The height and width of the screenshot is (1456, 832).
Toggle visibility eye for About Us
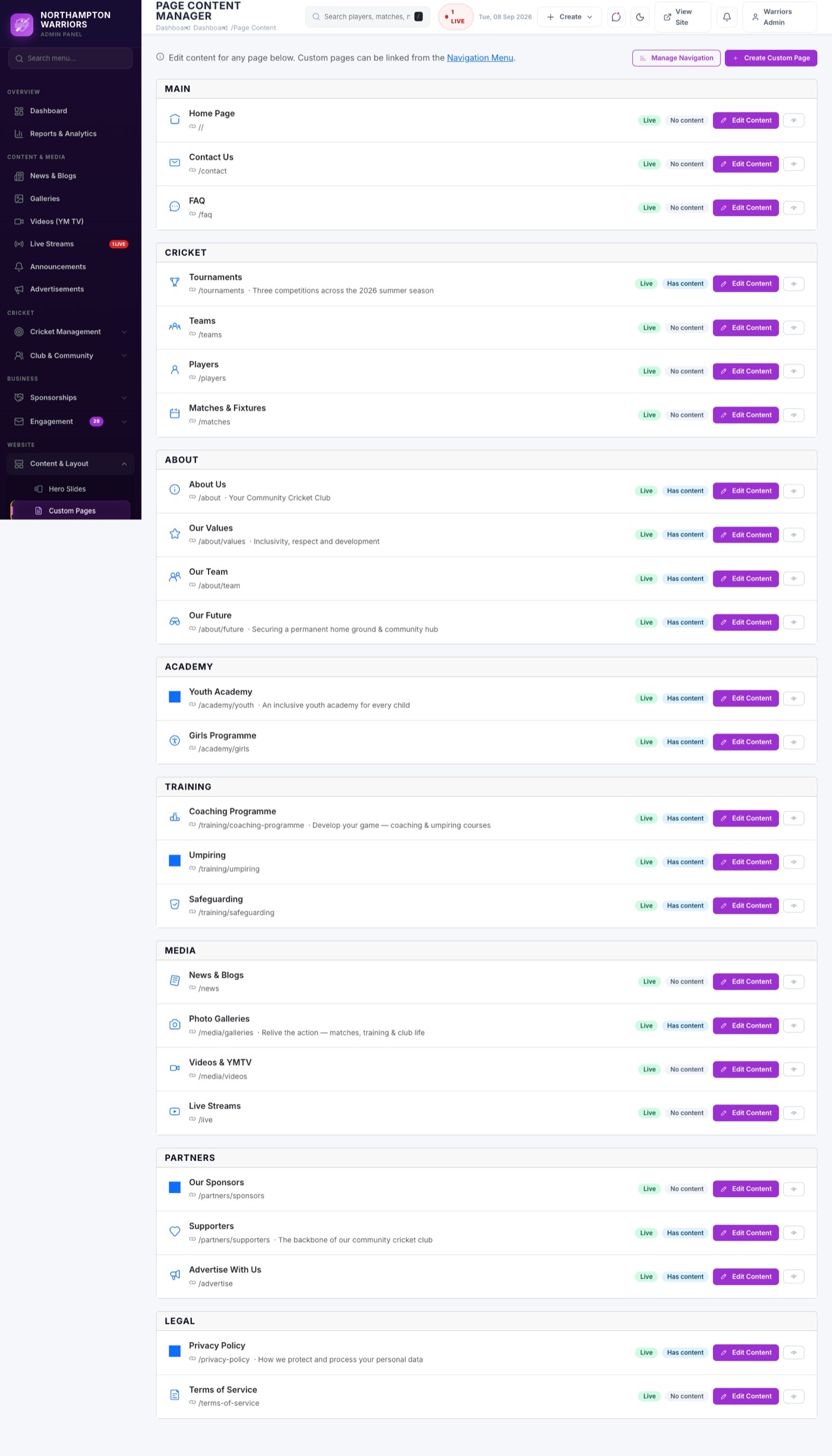pos(793,491)
